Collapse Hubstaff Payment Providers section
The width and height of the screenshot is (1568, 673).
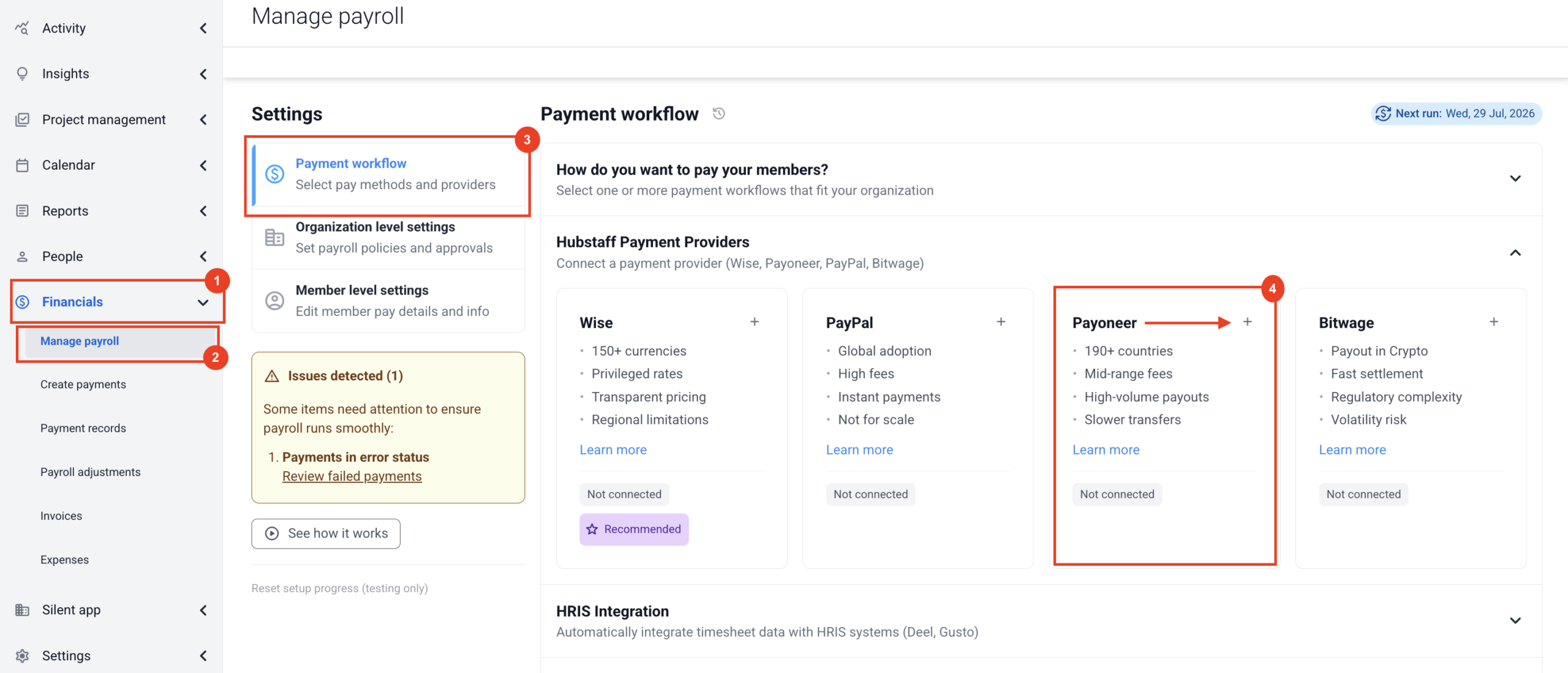[1515, 253]
